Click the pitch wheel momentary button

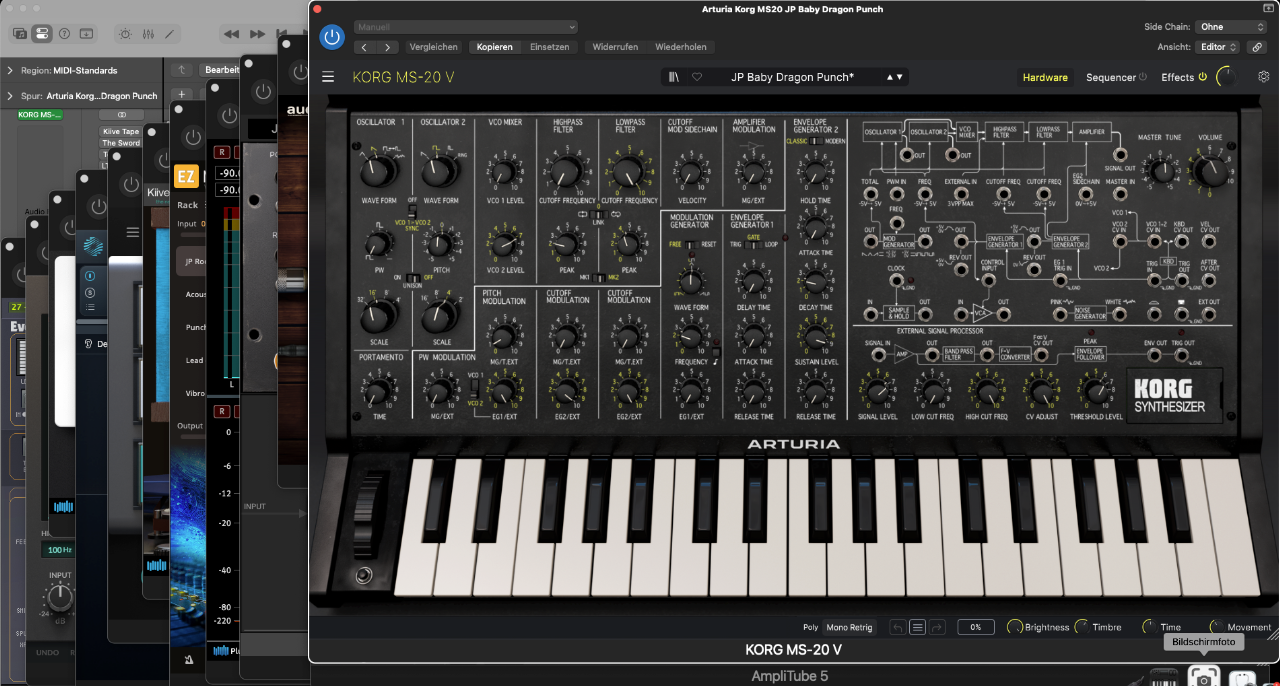(364, 575)
